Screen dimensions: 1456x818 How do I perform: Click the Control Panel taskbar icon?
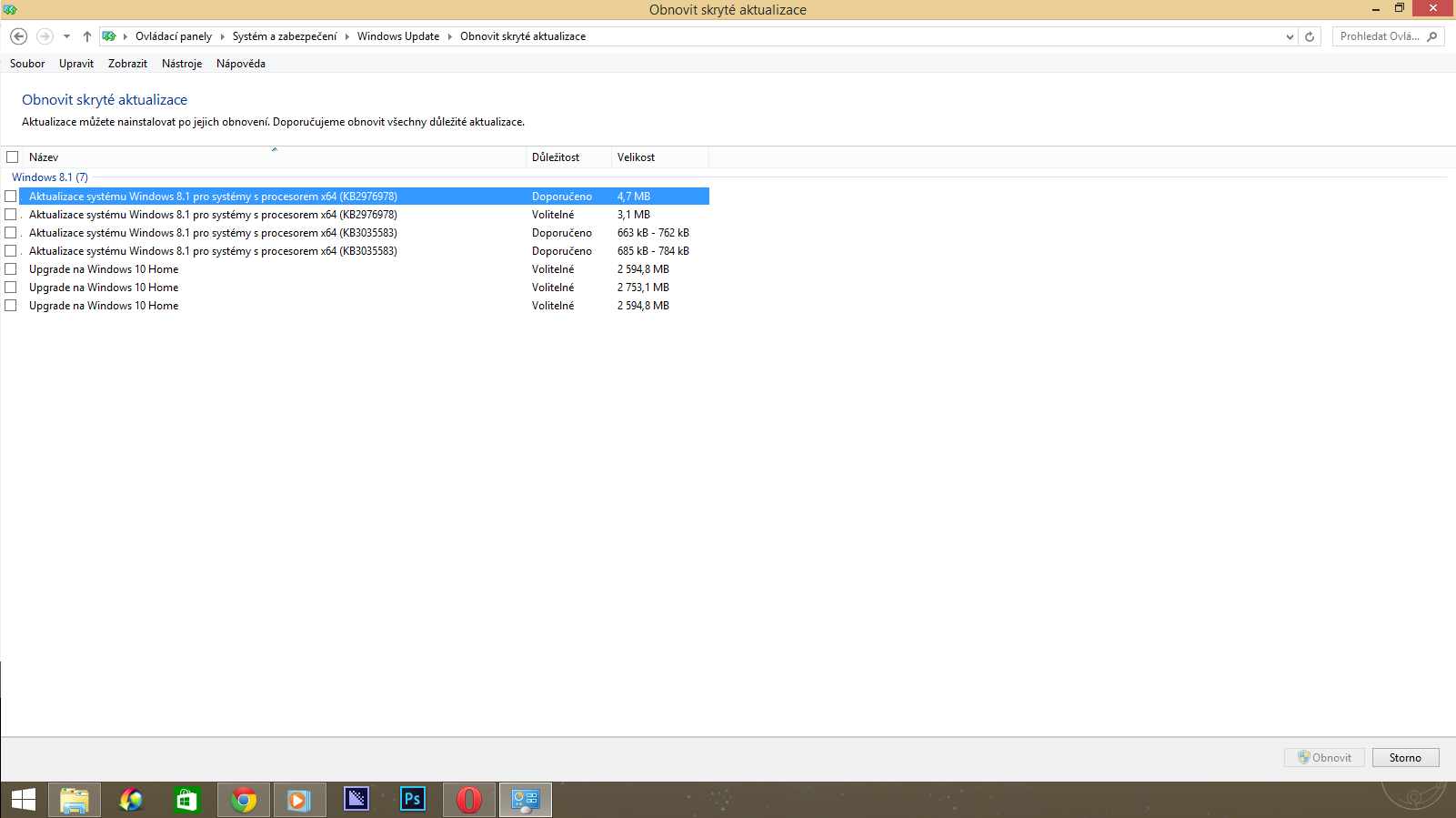(526, 800)
